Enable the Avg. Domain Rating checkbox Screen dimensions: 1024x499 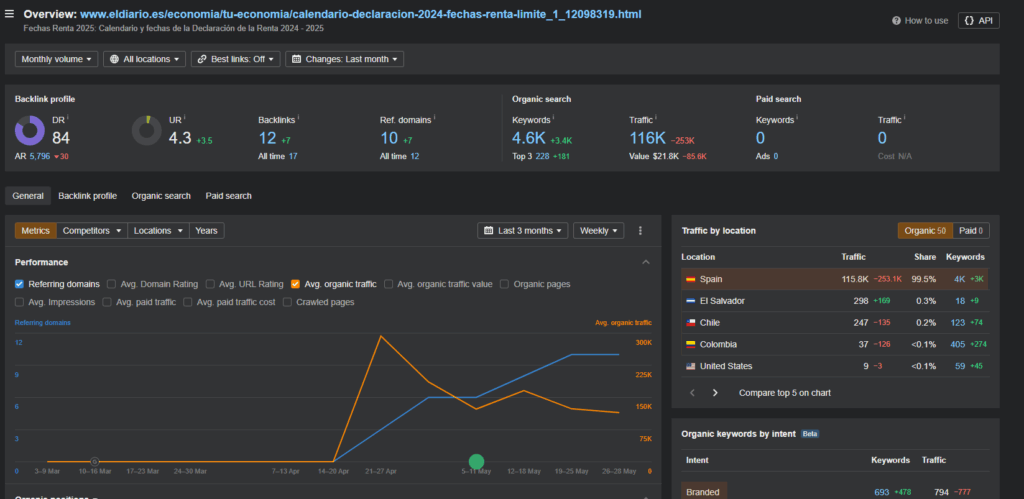coord(111,284)
